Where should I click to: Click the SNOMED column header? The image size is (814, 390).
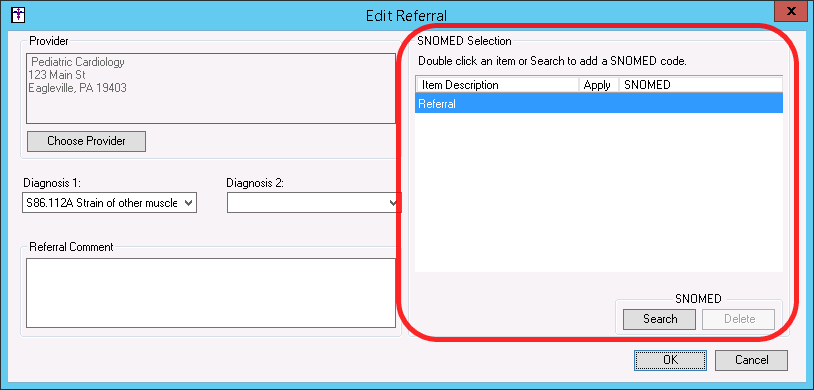coord(701,85)
